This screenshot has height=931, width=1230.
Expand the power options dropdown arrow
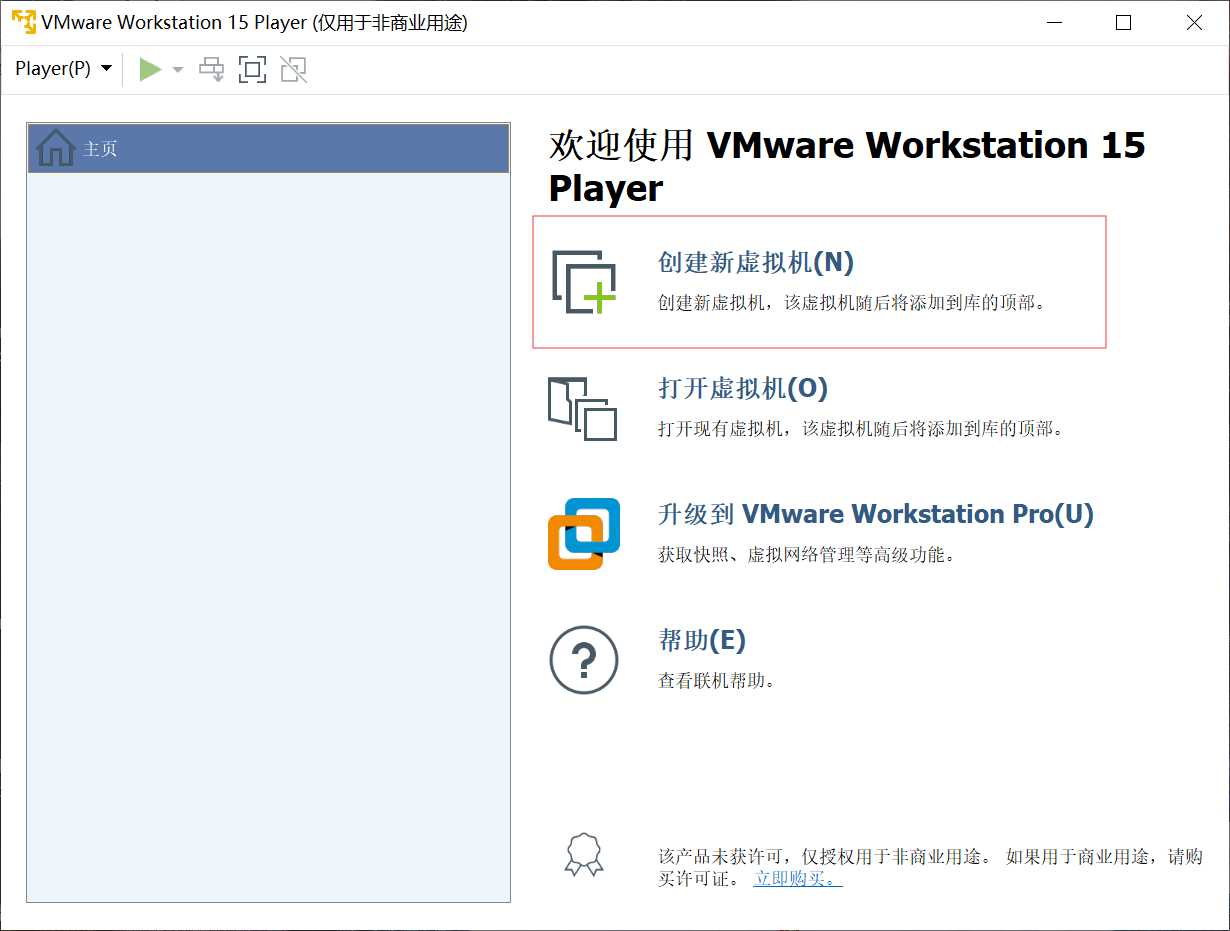tap(178, 69)
